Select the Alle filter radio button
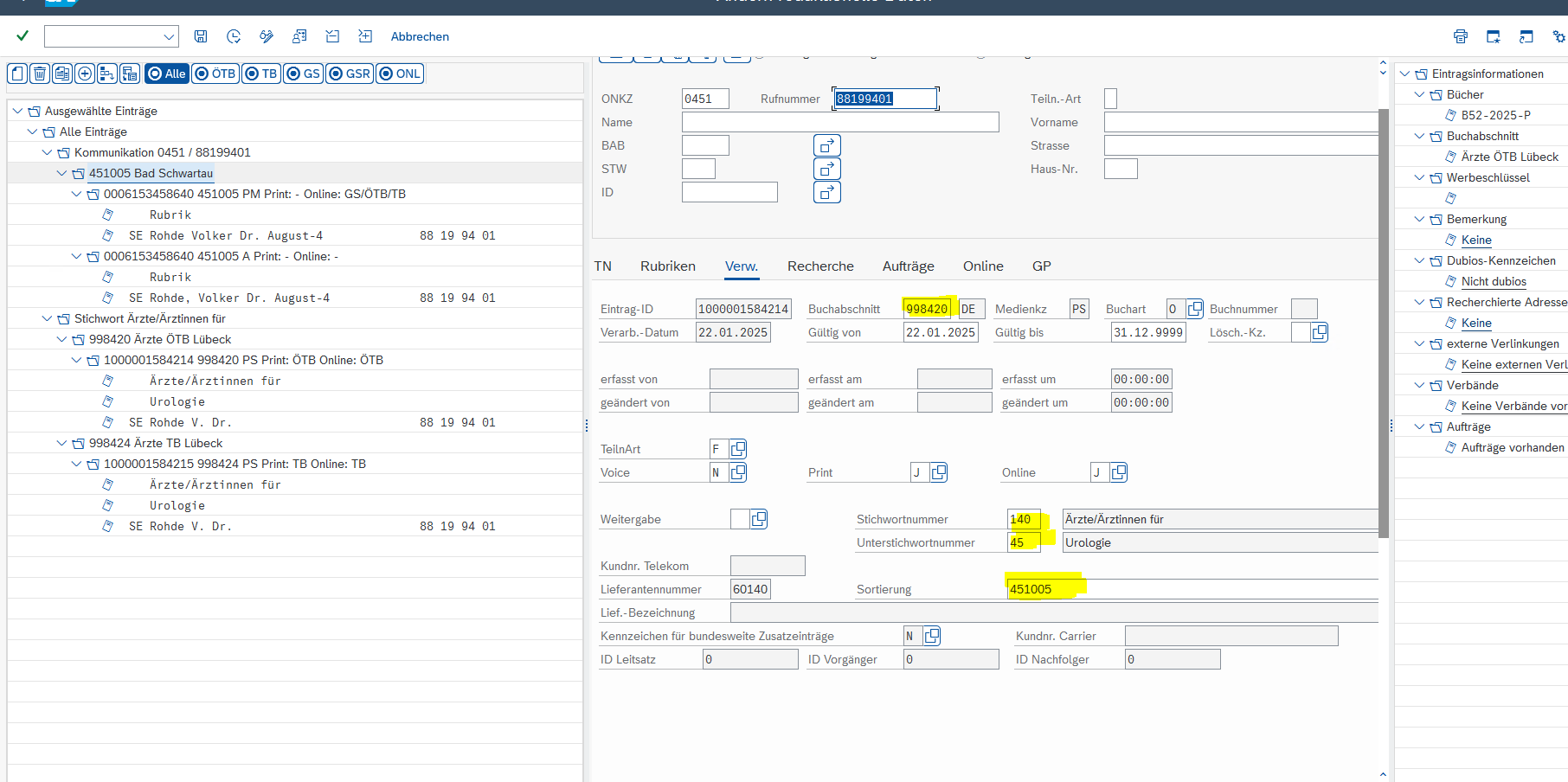 167,74
